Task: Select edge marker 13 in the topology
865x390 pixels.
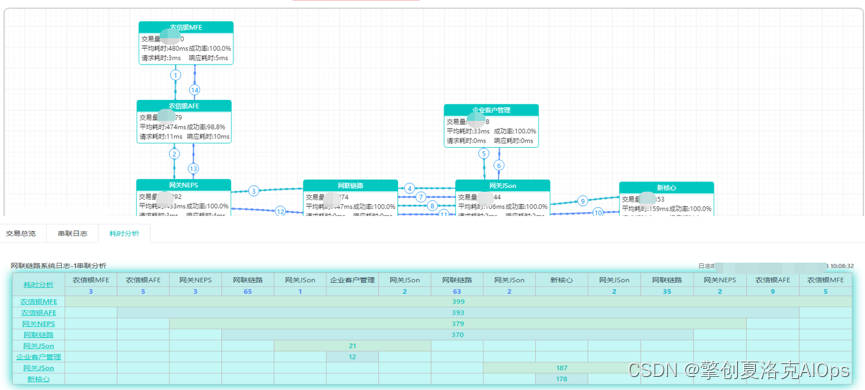Action: point(193,169)
